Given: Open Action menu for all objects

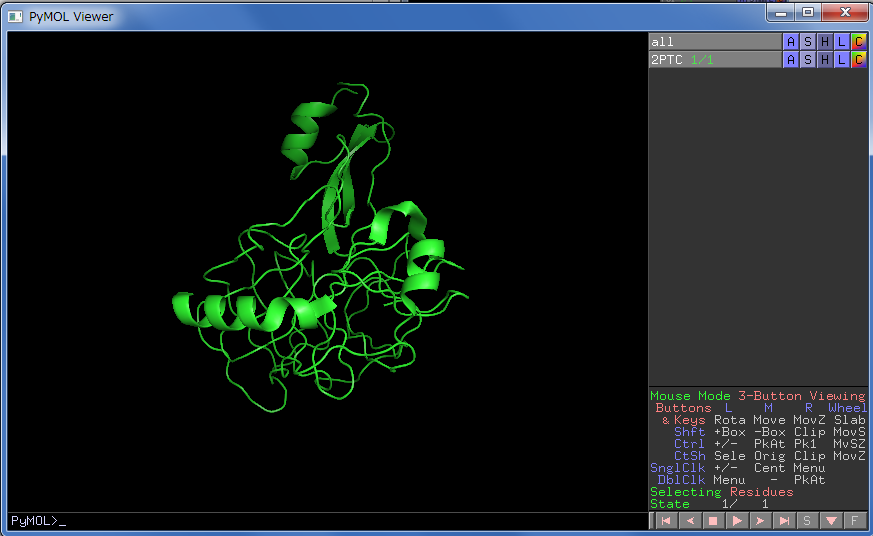Looking at the screenshot, I should pos(791,42).
